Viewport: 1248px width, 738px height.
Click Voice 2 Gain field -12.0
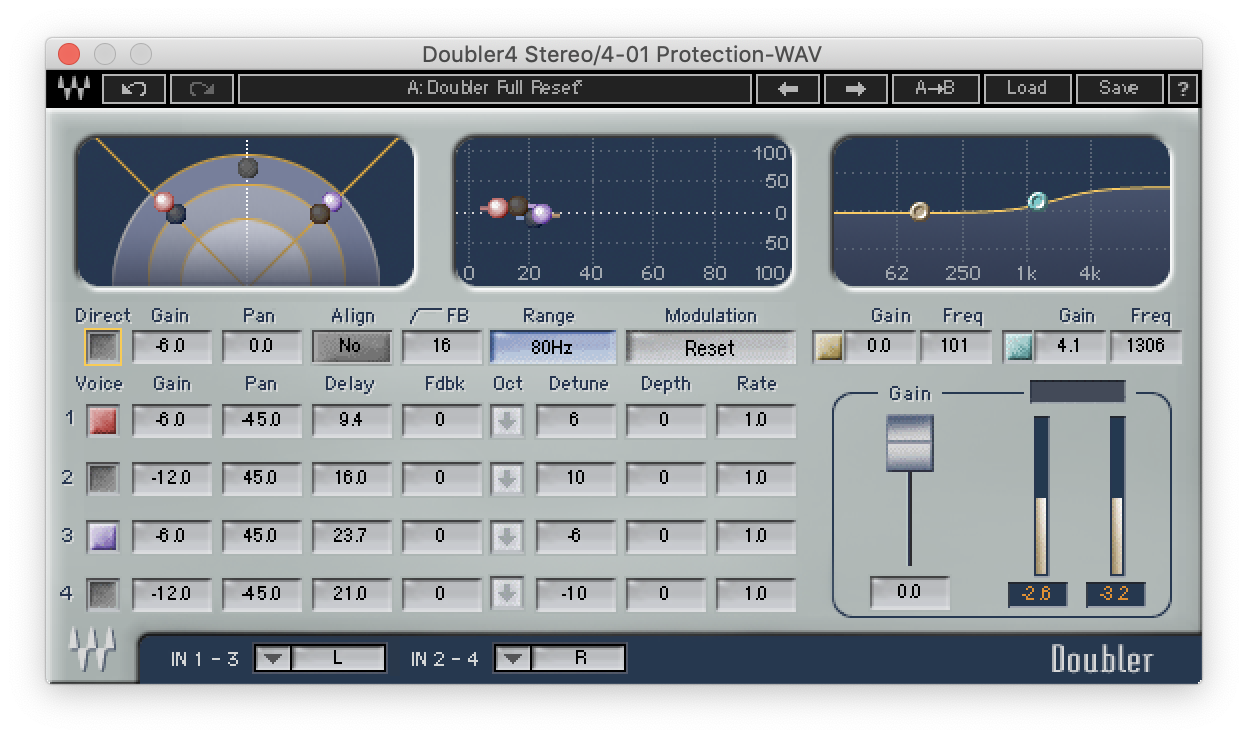tap(171, 479)
